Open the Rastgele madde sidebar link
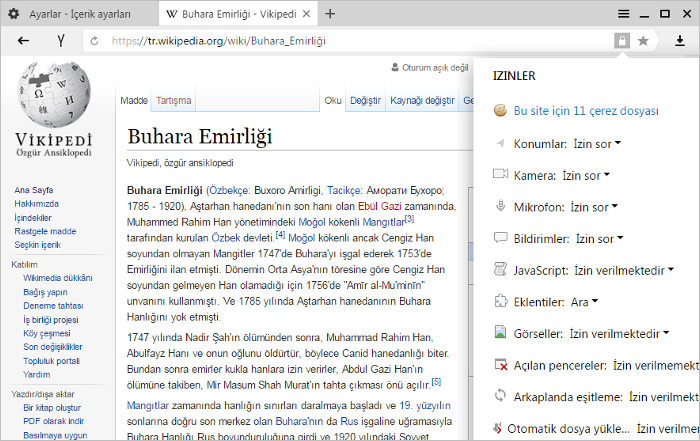 (x=45, y=231)
